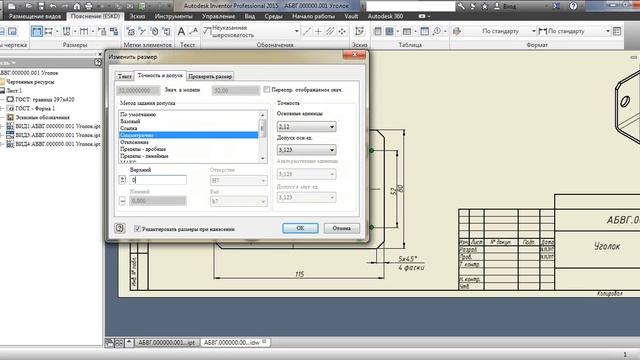Click the Punch note icon
Viewport: 640px width, 360px height.
(154, 31)
